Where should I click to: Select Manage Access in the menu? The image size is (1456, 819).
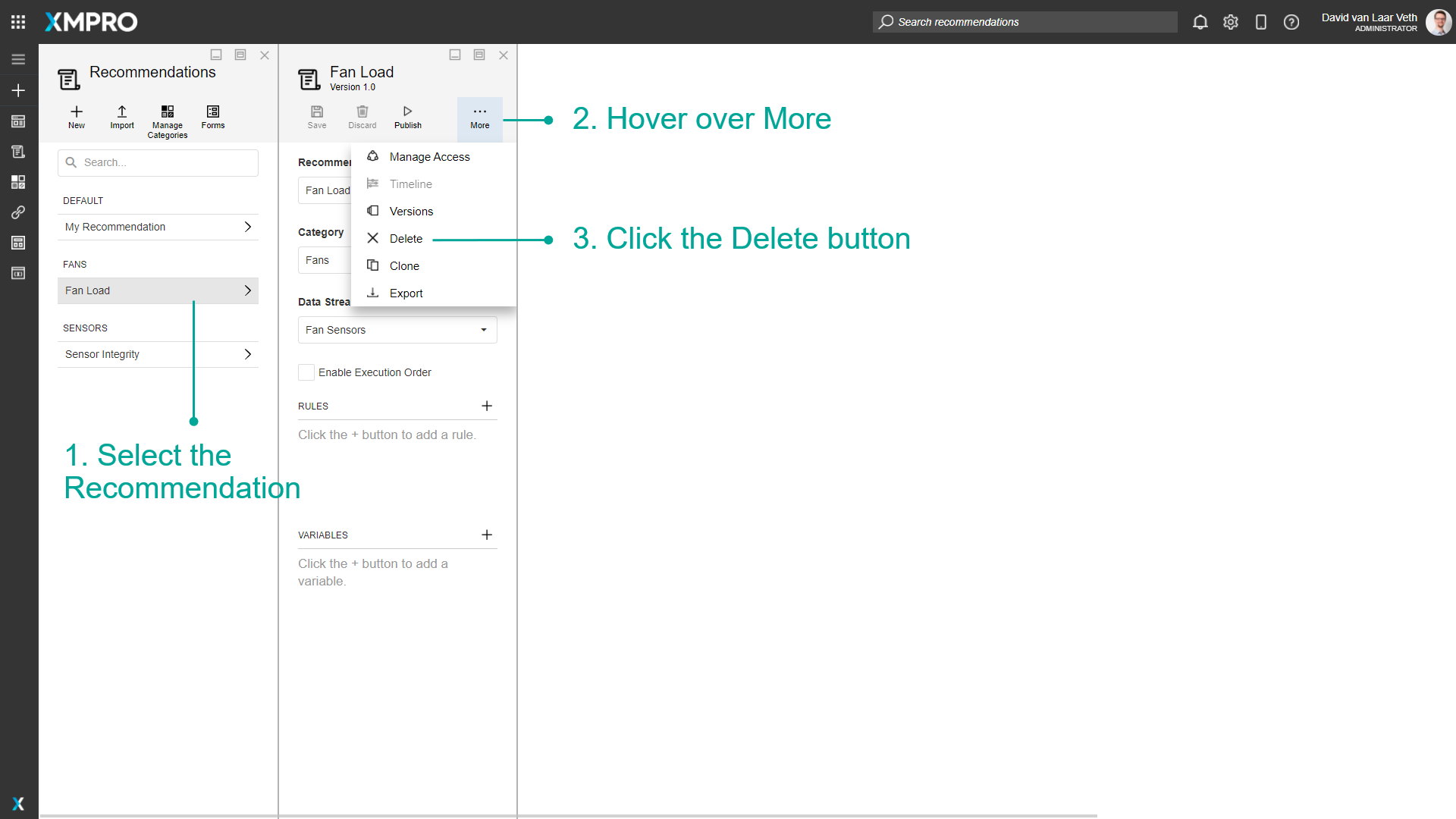point(429,156)
